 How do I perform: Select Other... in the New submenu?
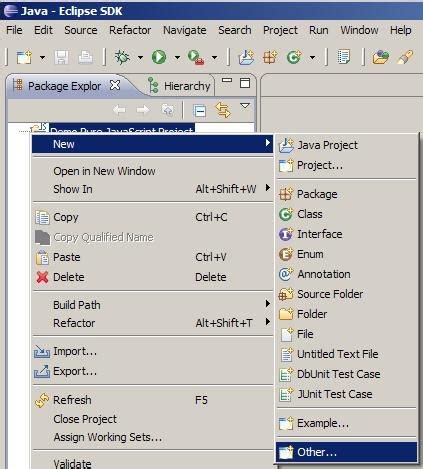click(347, 452)
